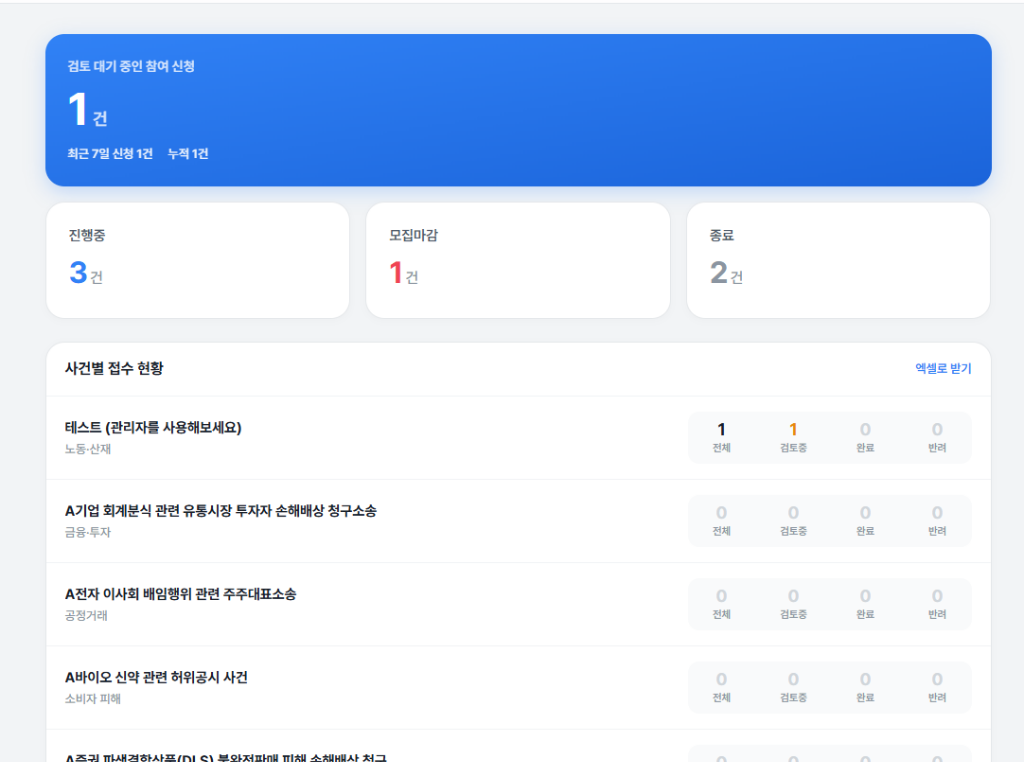The height and width of the screenshot is (762, 1024).
Task: Select the 진행중 3건 summary card
Action: tap(198, 261)
